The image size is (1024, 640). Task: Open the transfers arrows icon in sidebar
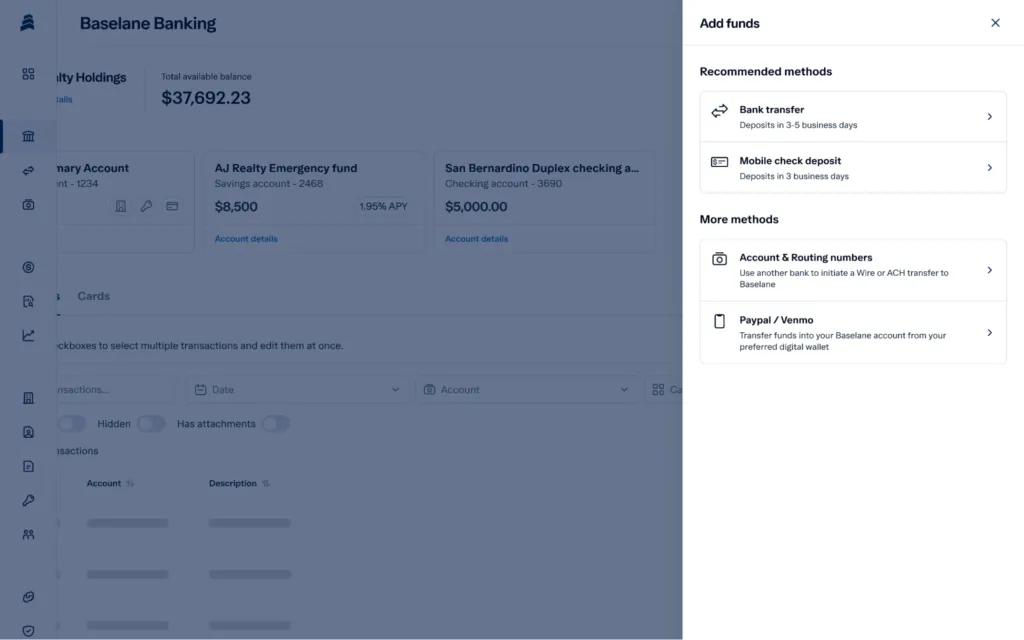coord(28,170)
